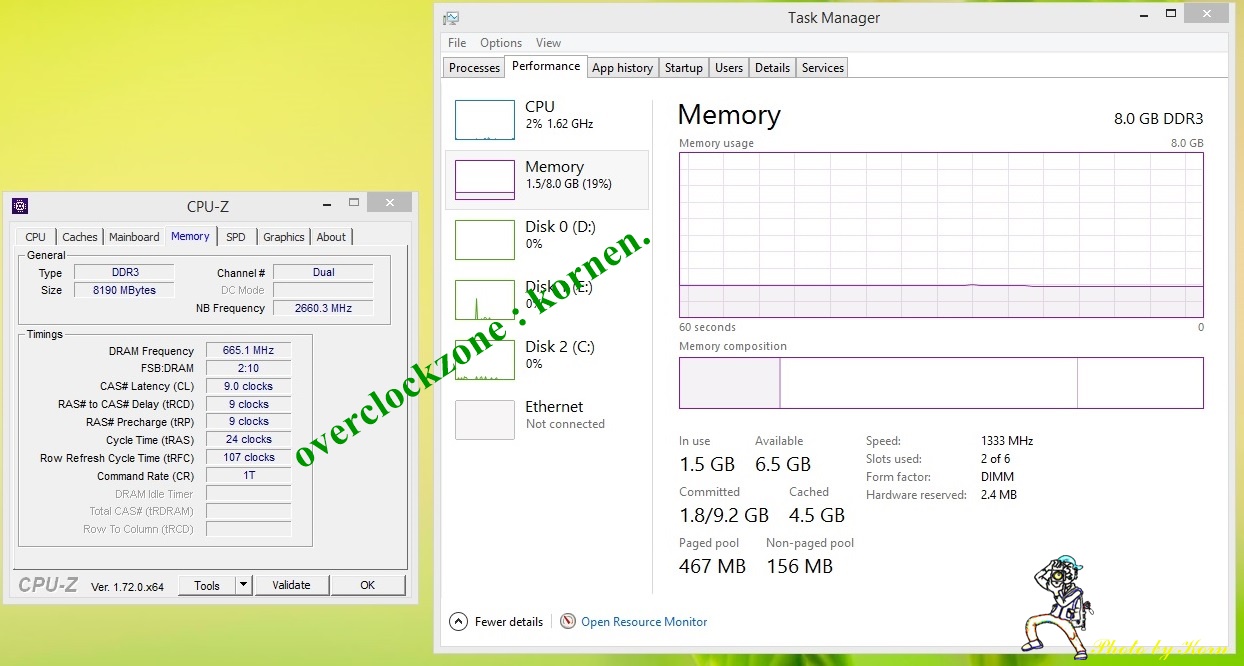This screenshot has width=1244, height=666.
Task: Switch to the Details tab
Action: coord(772,68)
